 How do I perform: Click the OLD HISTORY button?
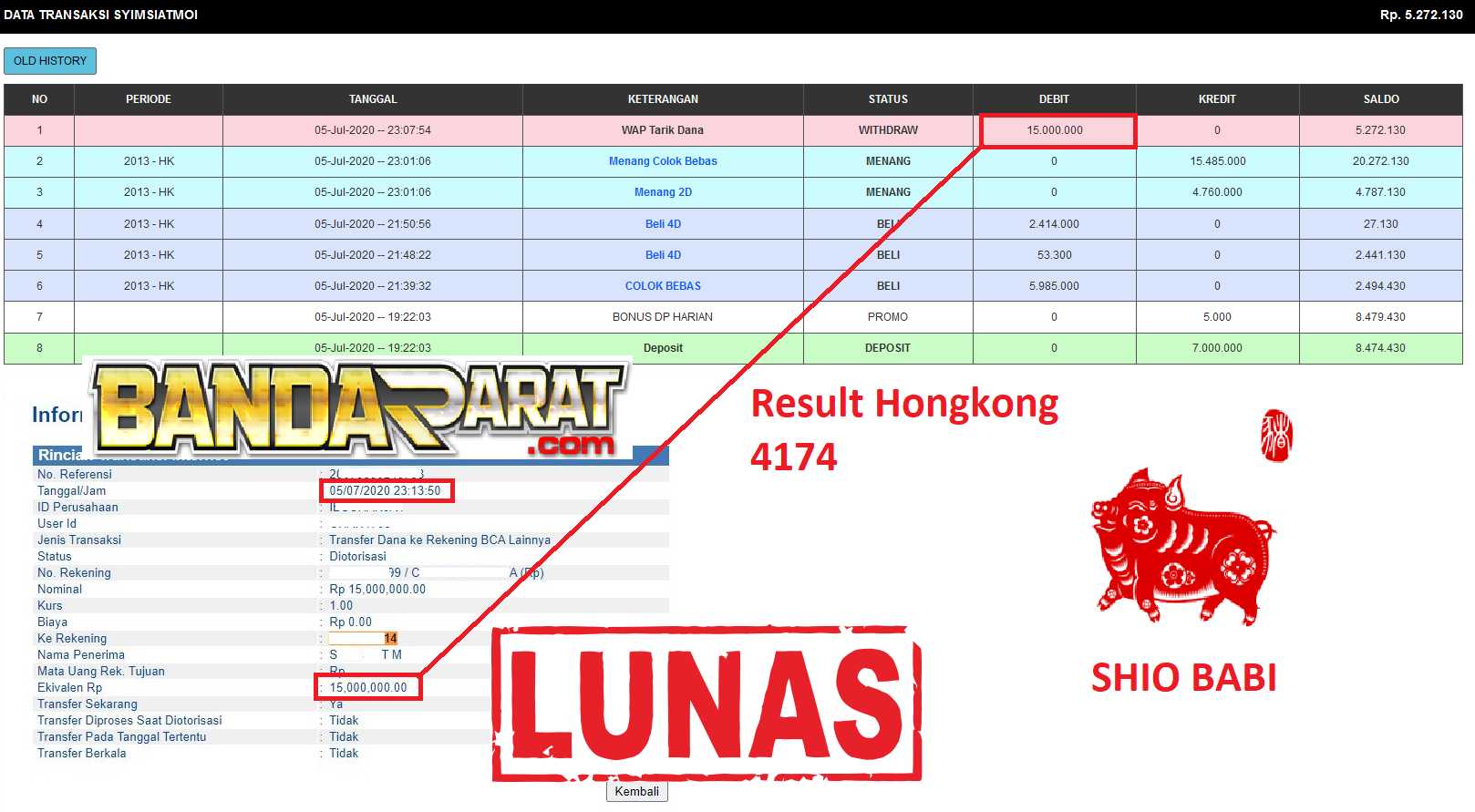pyautogui.click(x=50, y=61)
